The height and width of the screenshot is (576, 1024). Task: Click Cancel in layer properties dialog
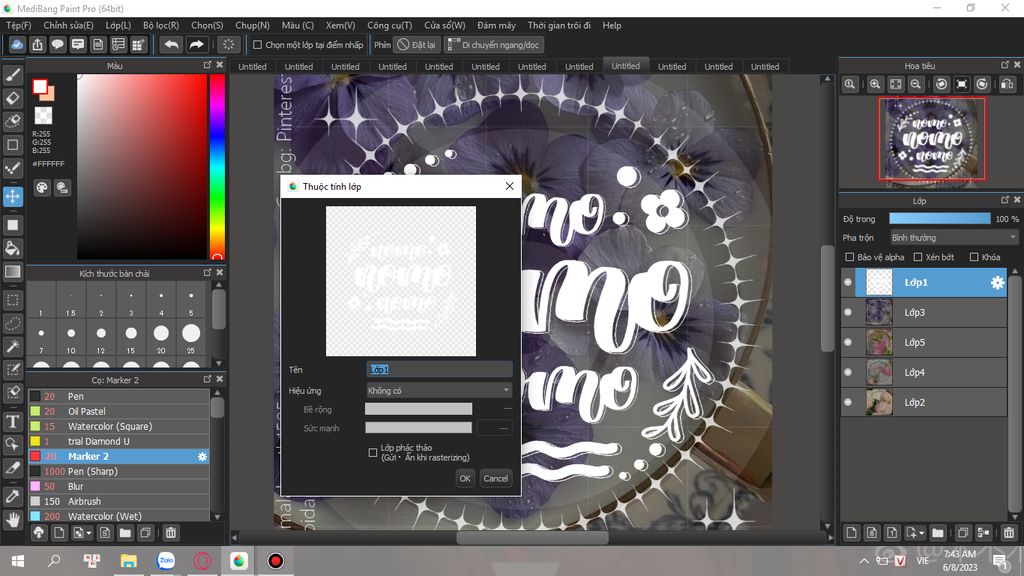pos(495,478)
